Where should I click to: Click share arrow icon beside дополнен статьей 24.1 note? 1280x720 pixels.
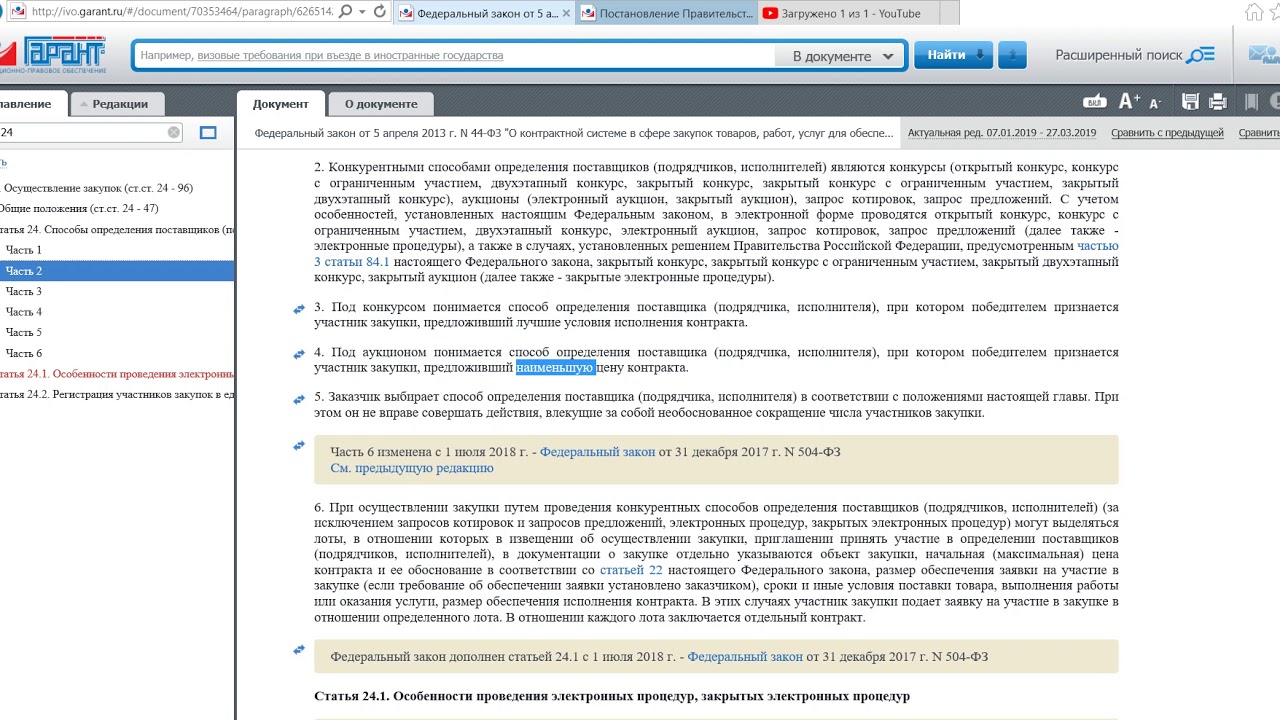point(298,650)
